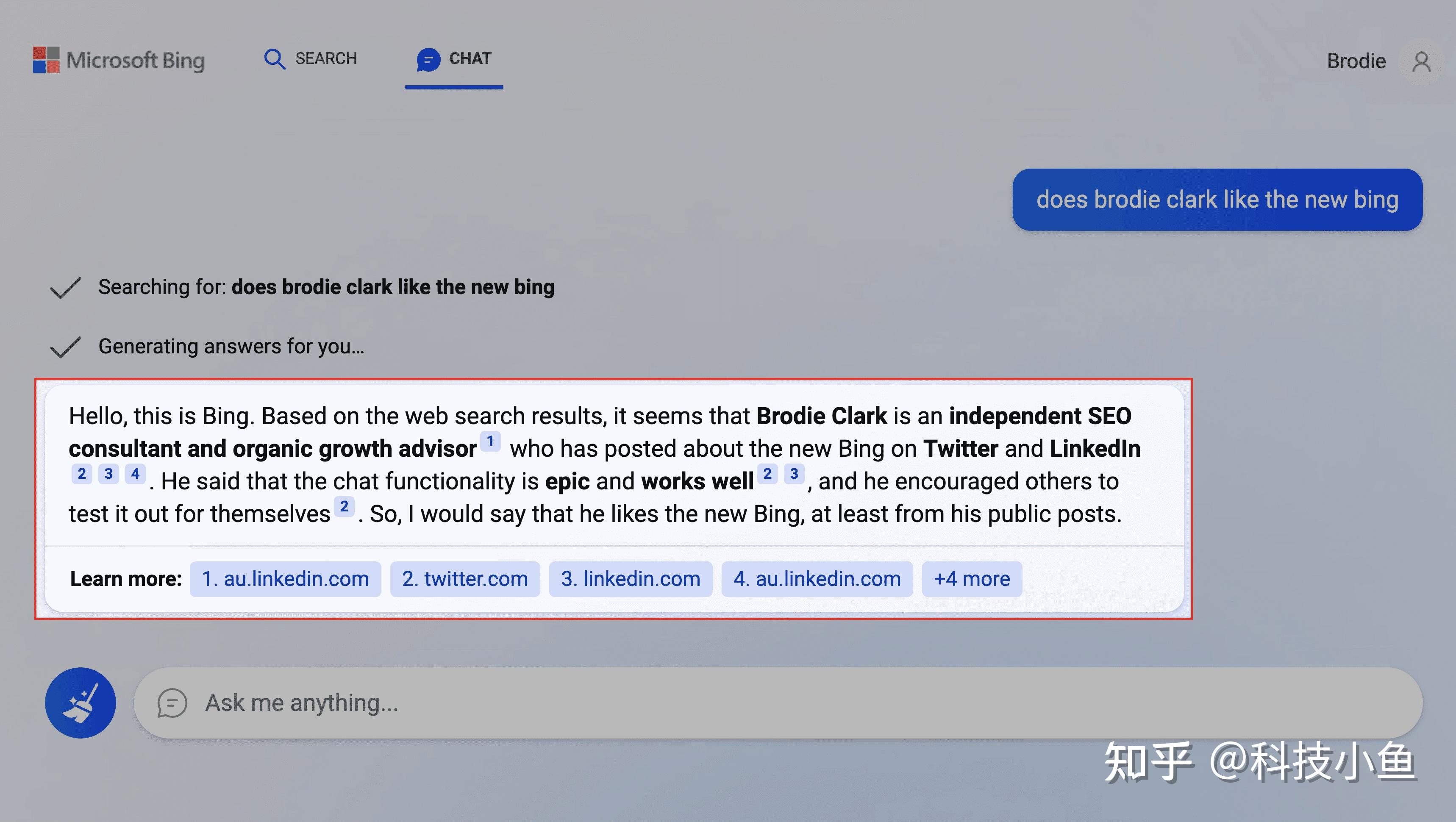Open the user profile avatar icon
Image resolution: width=1456 pixels, height=822 pixels.
pos(1421,61)
